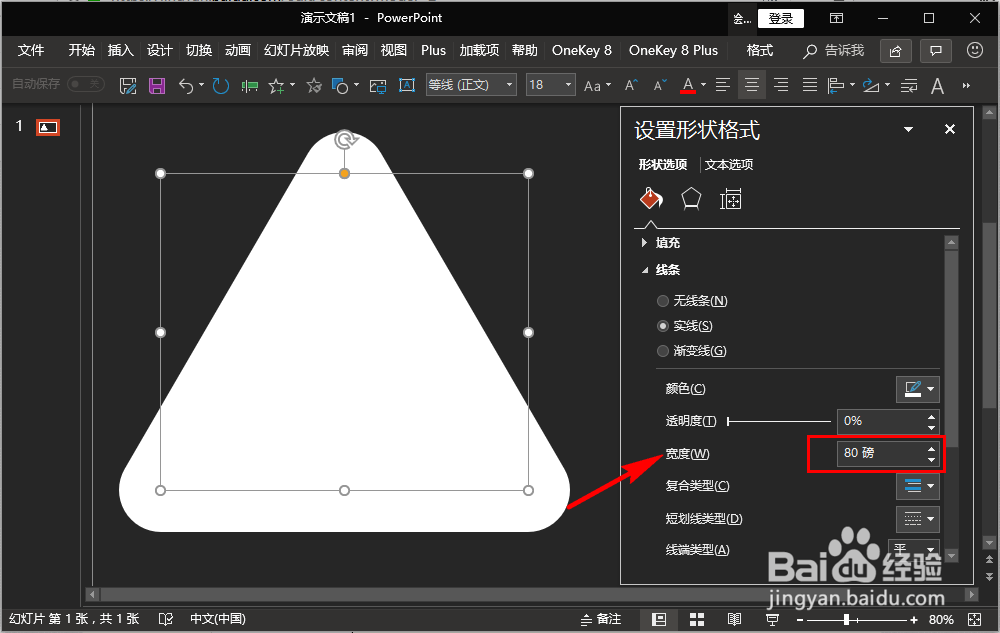The width and height of the screenshot is (1000, 633).
Task: Open the 格式 ribbon tab
Action: (x=760, y=50)
